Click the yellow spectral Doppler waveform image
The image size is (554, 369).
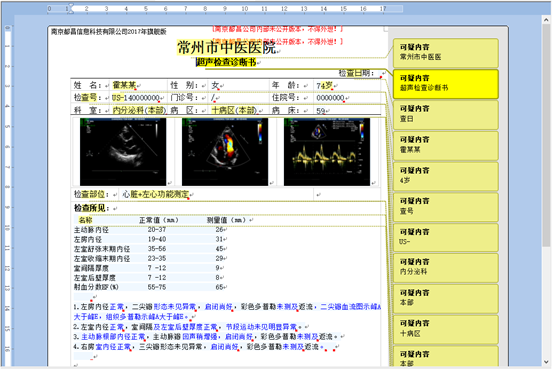tap(327, 152)
